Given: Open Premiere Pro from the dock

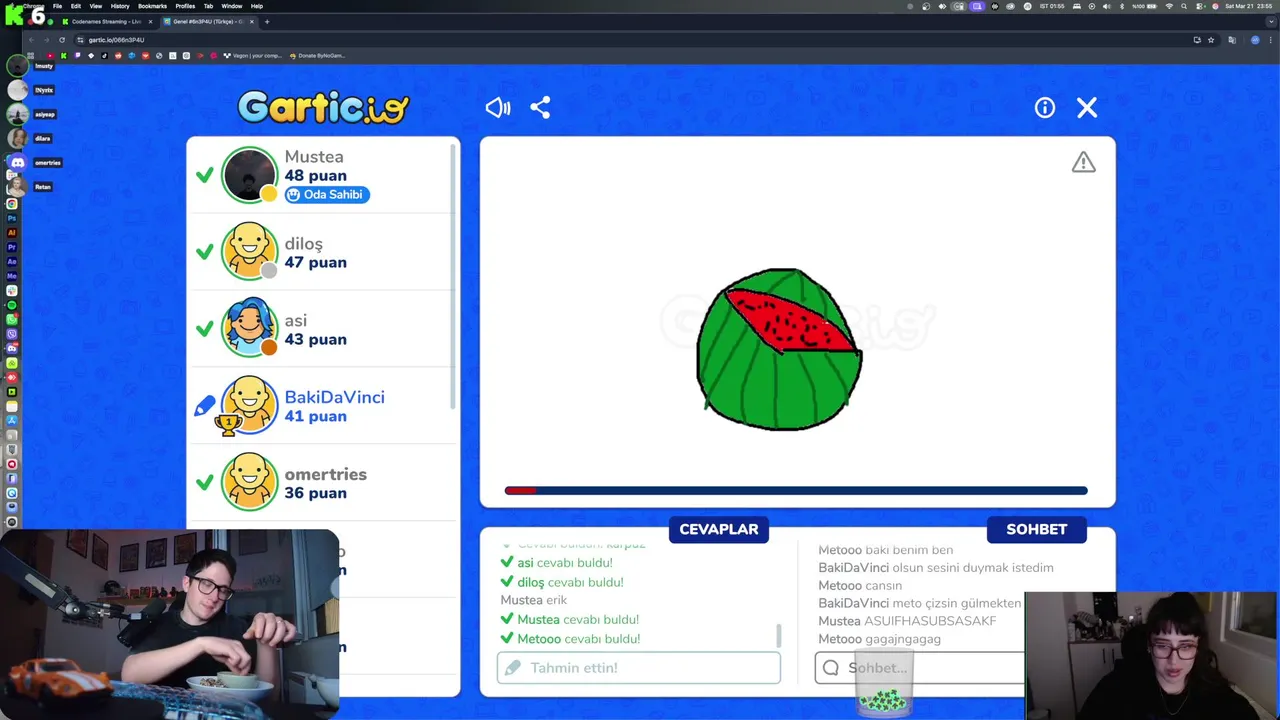Looking at the screenshot, I should pyautogui.click(x=12, y=246).
